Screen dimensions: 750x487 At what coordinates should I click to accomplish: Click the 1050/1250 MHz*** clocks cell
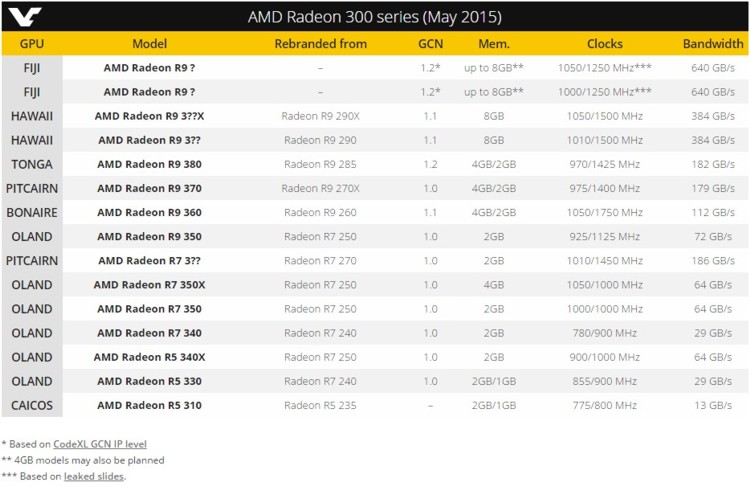point(605,67)
